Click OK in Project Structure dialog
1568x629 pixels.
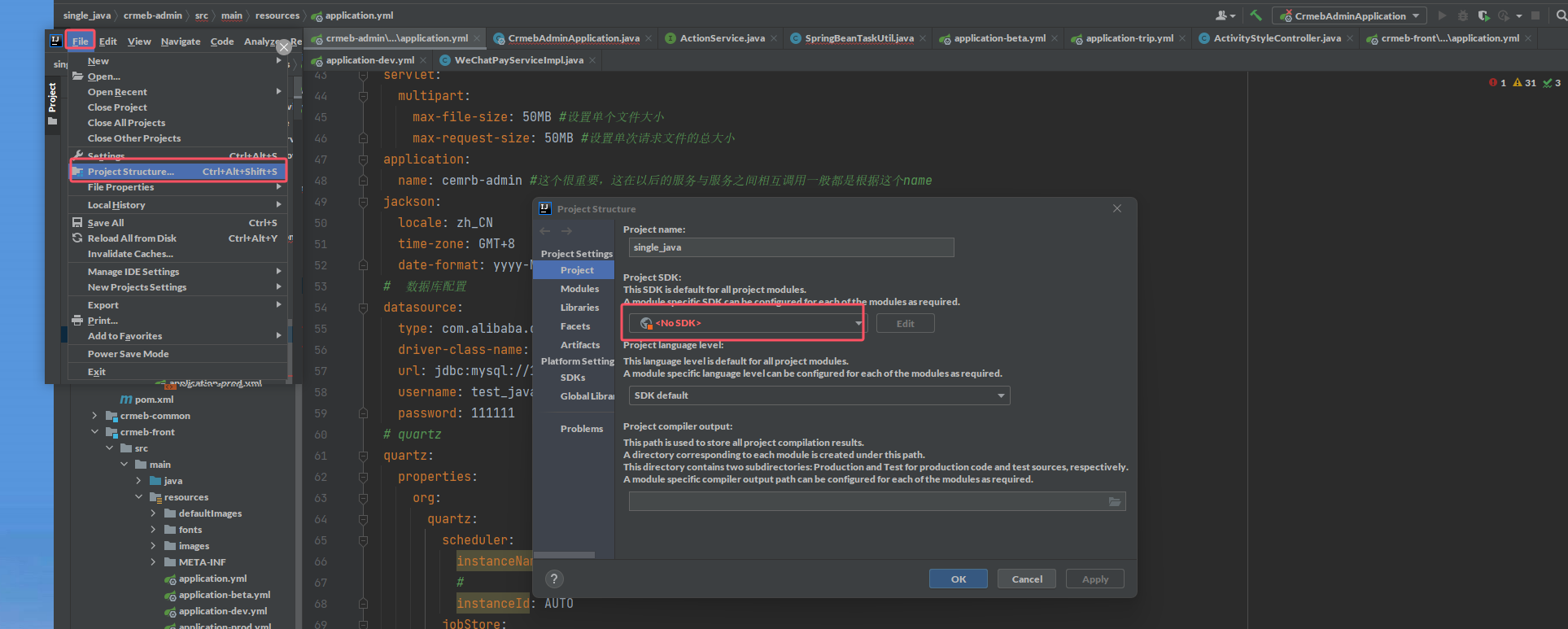click(959, 579)
